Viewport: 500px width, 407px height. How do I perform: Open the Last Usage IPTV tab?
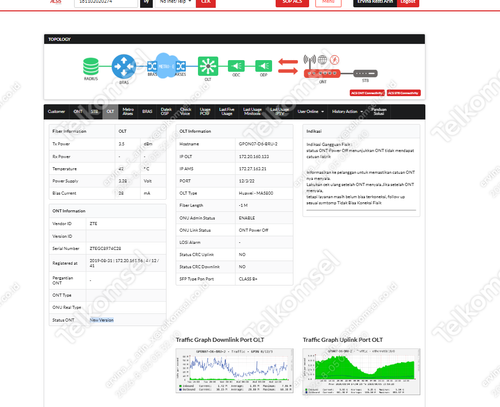[x=279, y=112]
